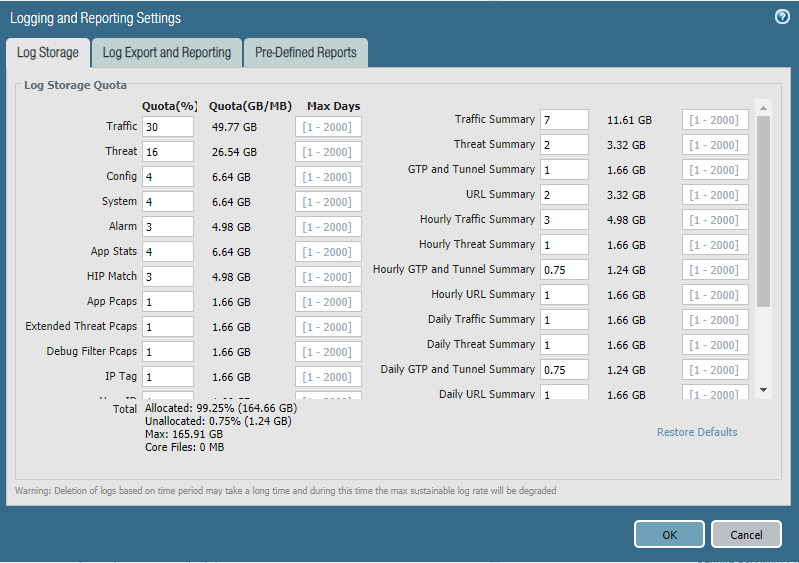Edit the Daily Threat Summary Max Days field
799x563 pixels.
point(715,345)
